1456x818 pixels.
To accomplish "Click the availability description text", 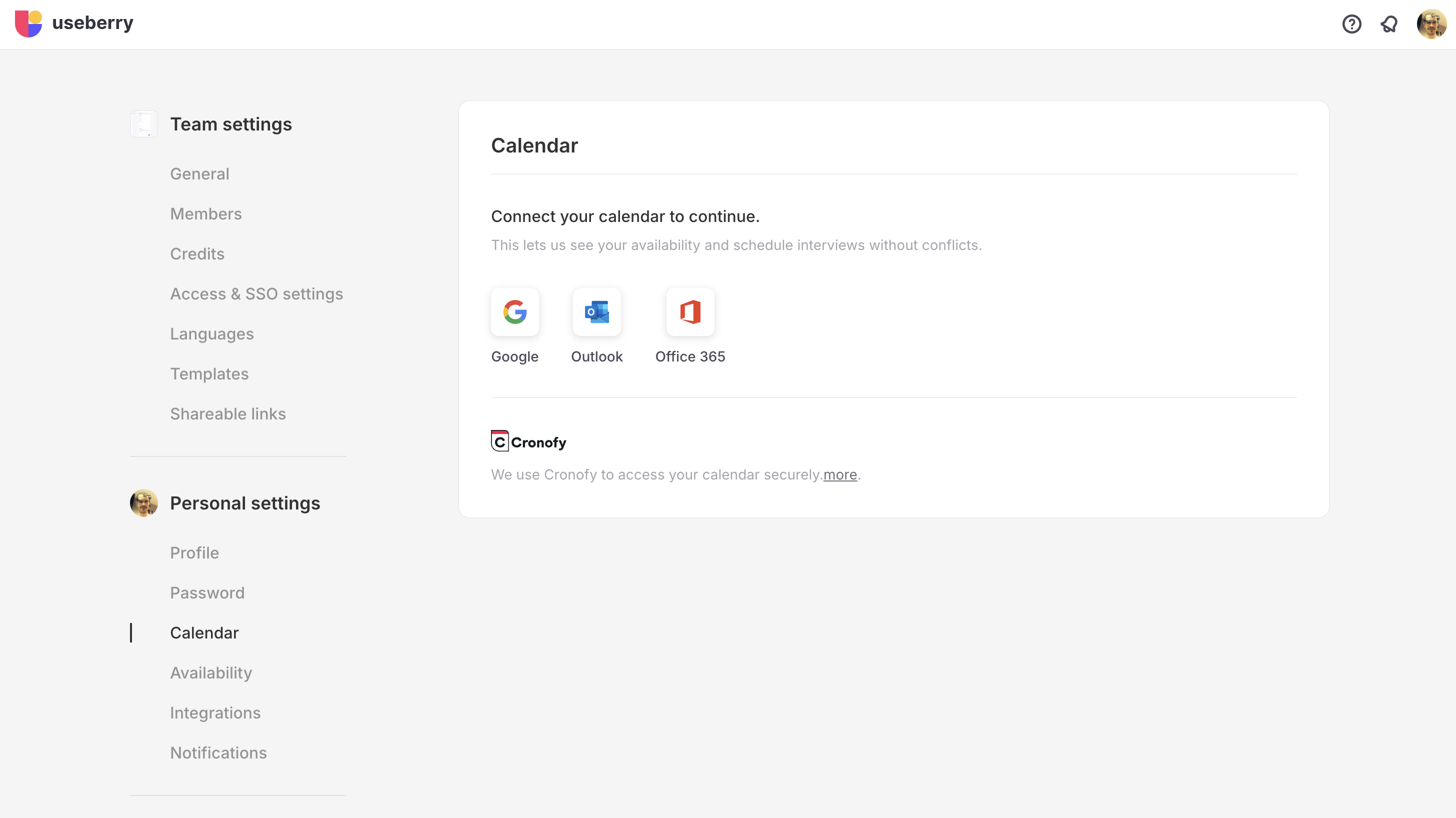I will pos(736,245).
